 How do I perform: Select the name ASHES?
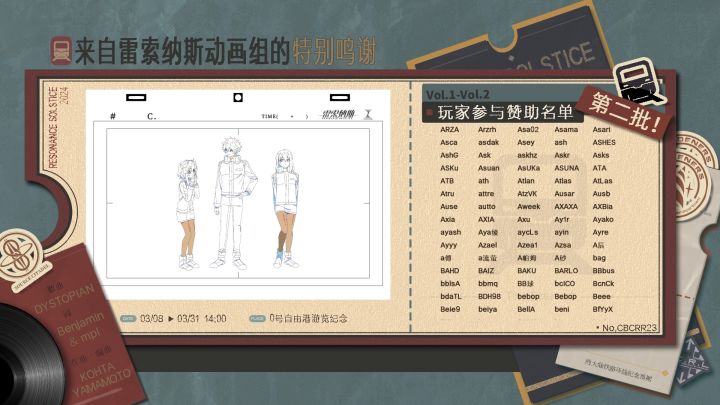point(604,142)
